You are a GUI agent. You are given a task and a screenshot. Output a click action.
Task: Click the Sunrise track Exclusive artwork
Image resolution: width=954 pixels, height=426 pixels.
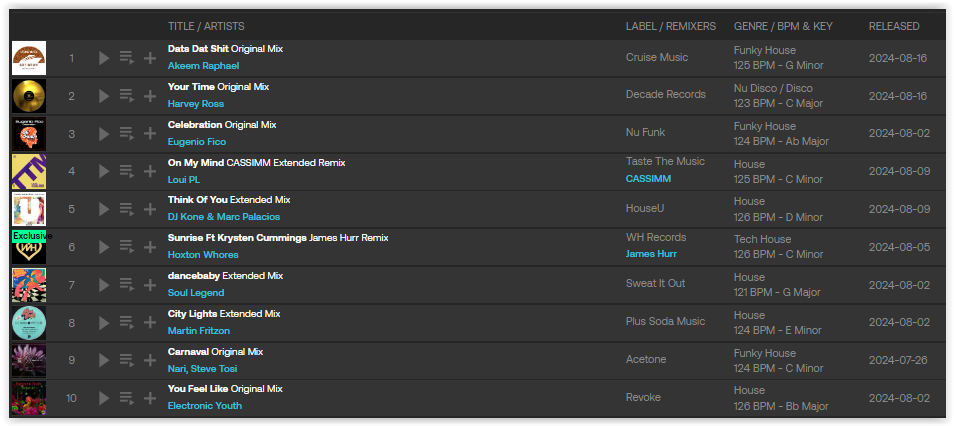29,246
